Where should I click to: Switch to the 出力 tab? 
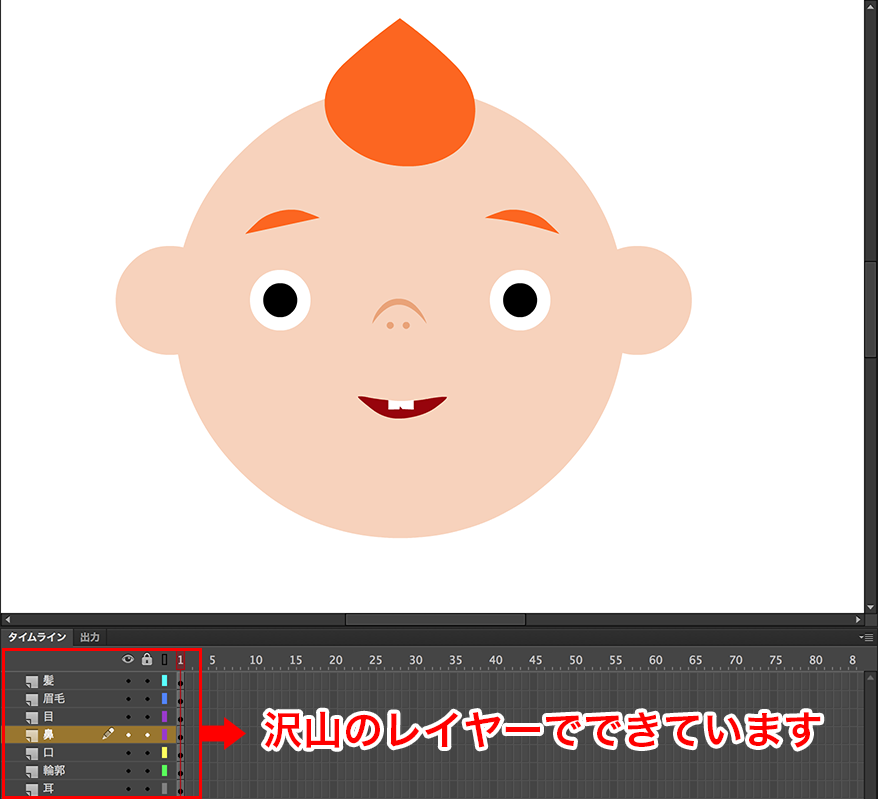point(90,637)
